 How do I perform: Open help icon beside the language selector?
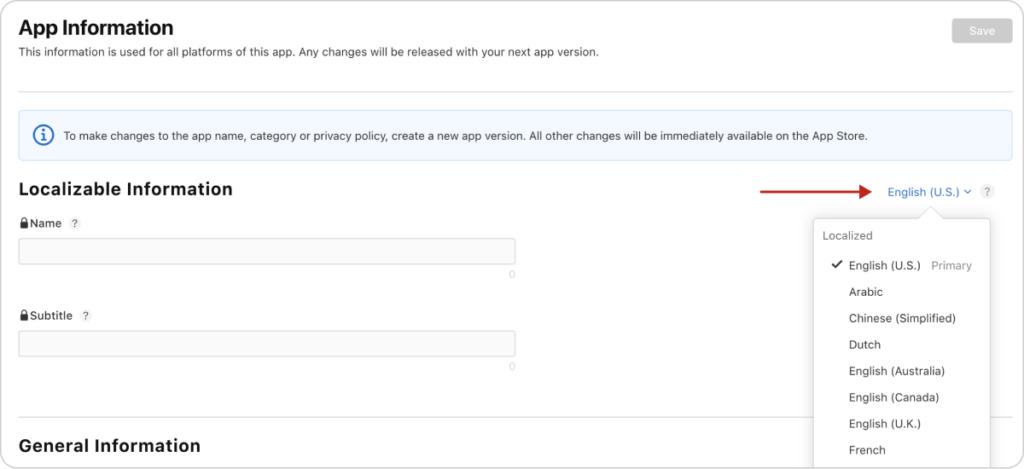[x=987, y=192]
